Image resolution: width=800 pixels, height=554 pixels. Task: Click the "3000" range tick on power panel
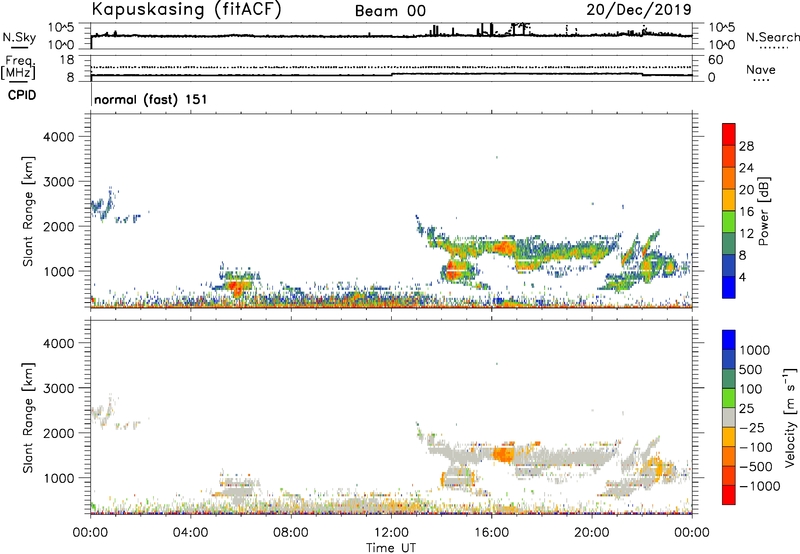[59, 182]
